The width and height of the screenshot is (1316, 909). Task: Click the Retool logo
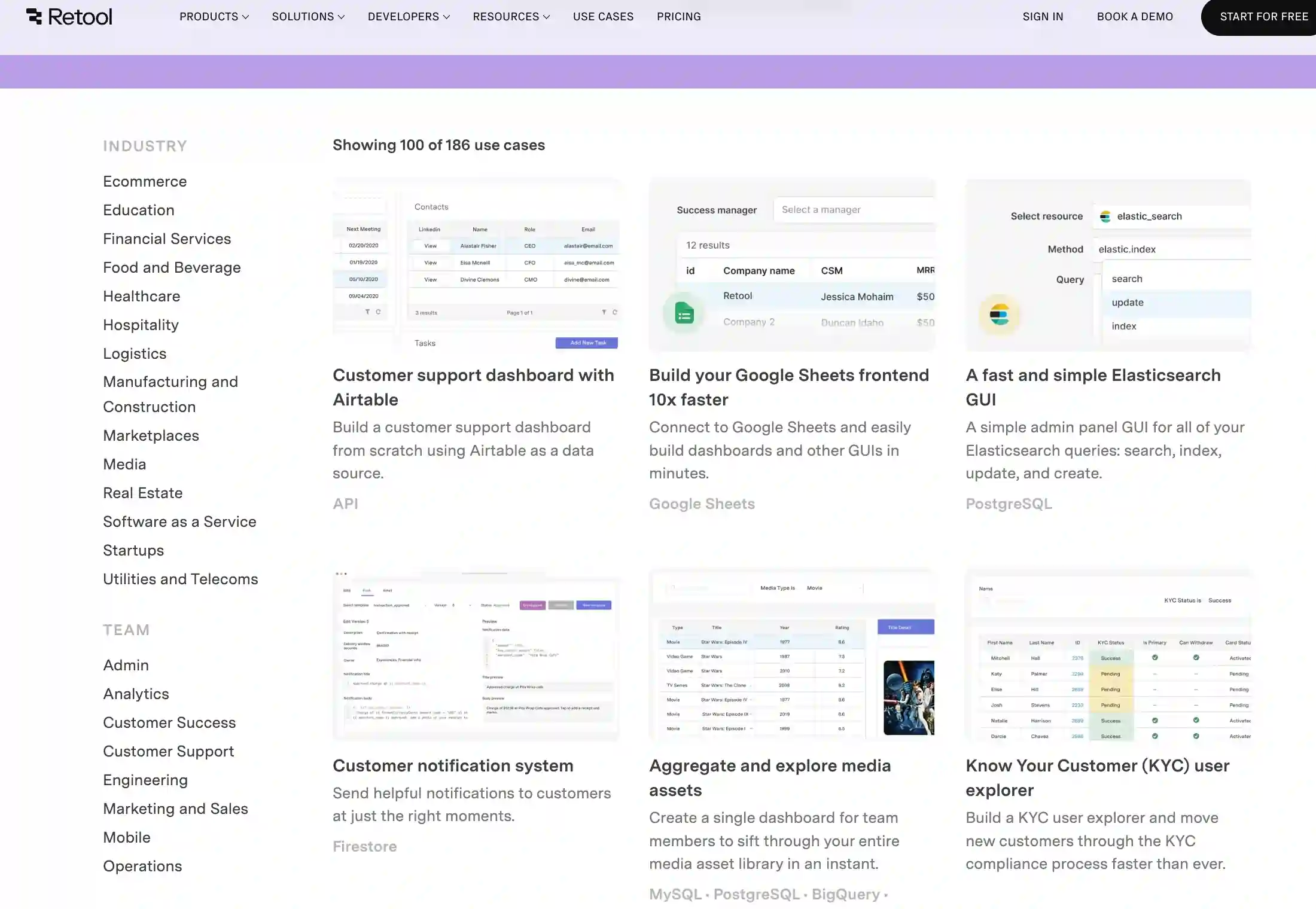[x=69, y=17]
